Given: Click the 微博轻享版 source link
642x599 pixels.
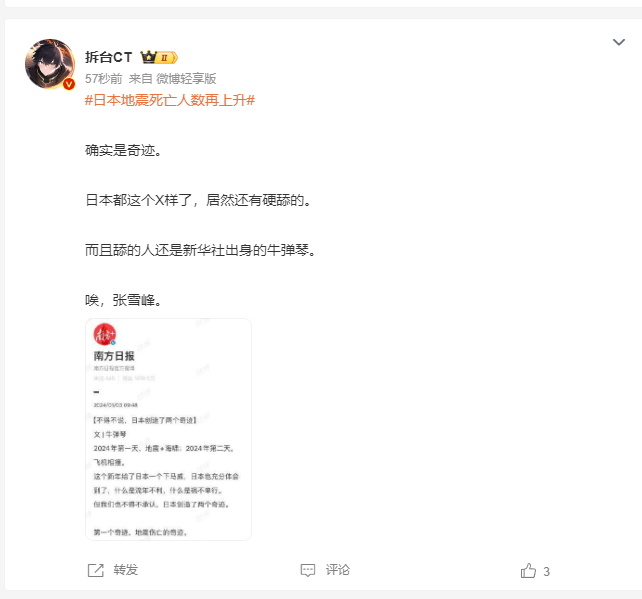Looking at the screenshot, I should coord(186,79).
